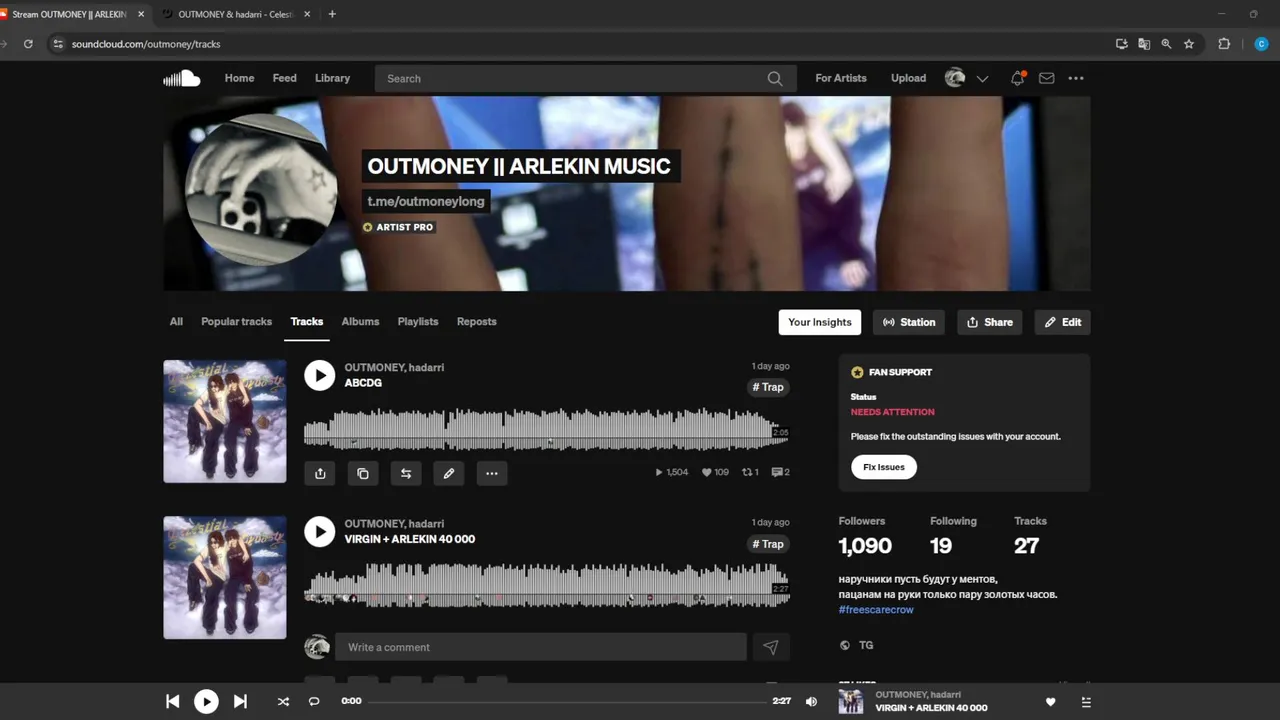This screenshot has width=1280, height=720.
Task: Click the Write a comment field
Action: [x=541, y=647]
